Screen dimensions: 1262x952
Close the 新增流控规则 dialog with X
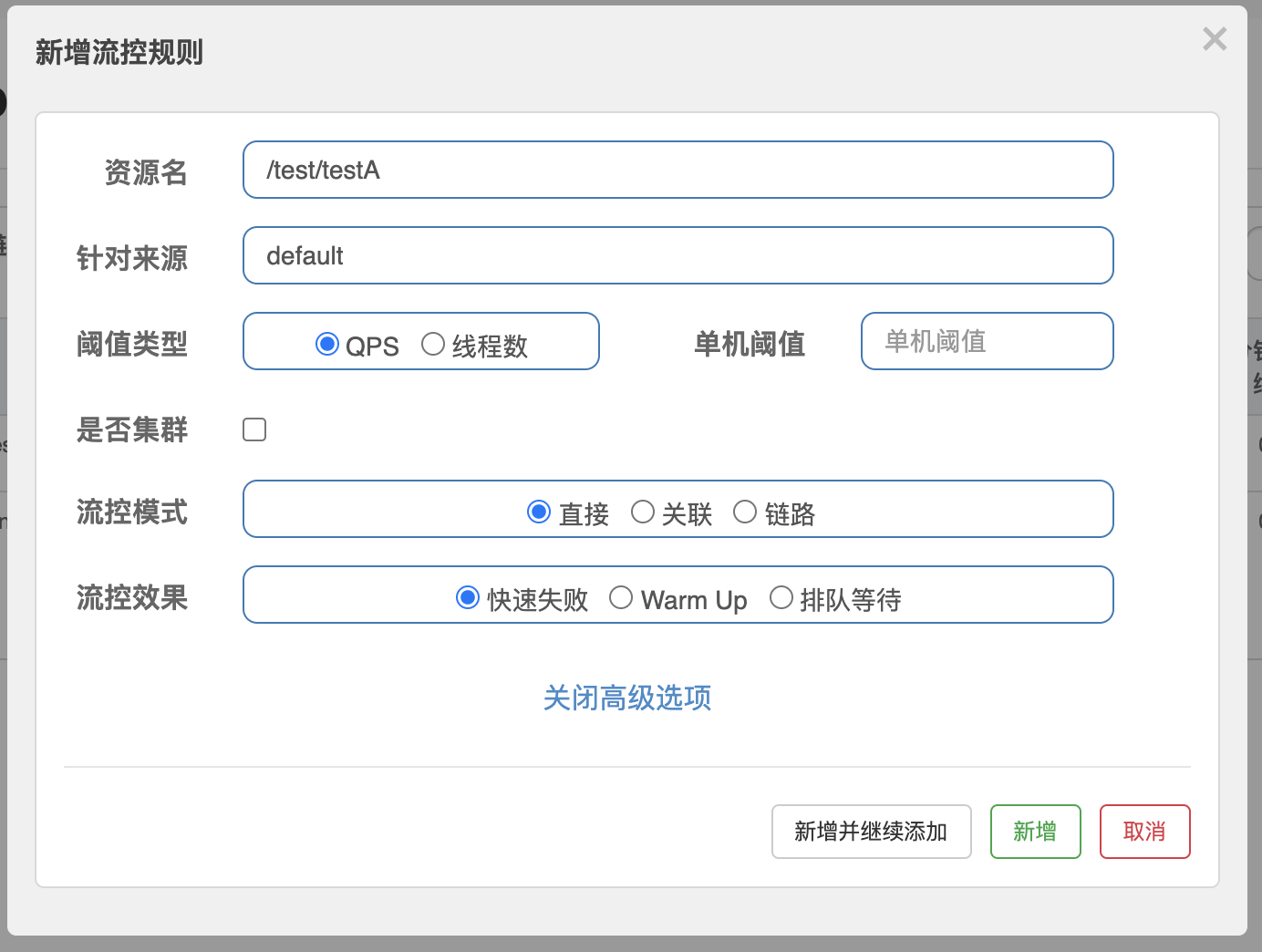pyautogui.click(x=1214, y=38)
